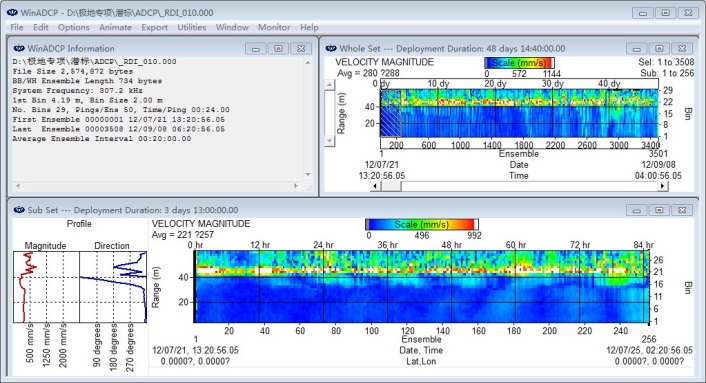Viewport: 706px width, 383px height.
Task: Open the Window menu
Action: coord(232,27)
